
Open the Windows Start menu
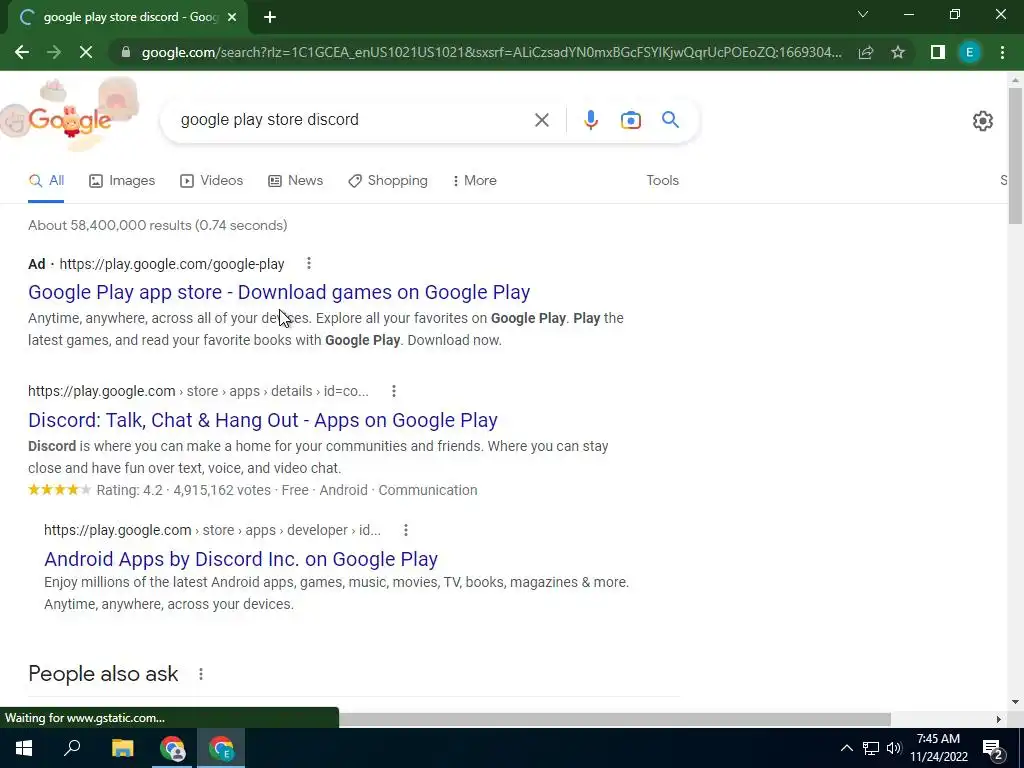tap(24, 748)
